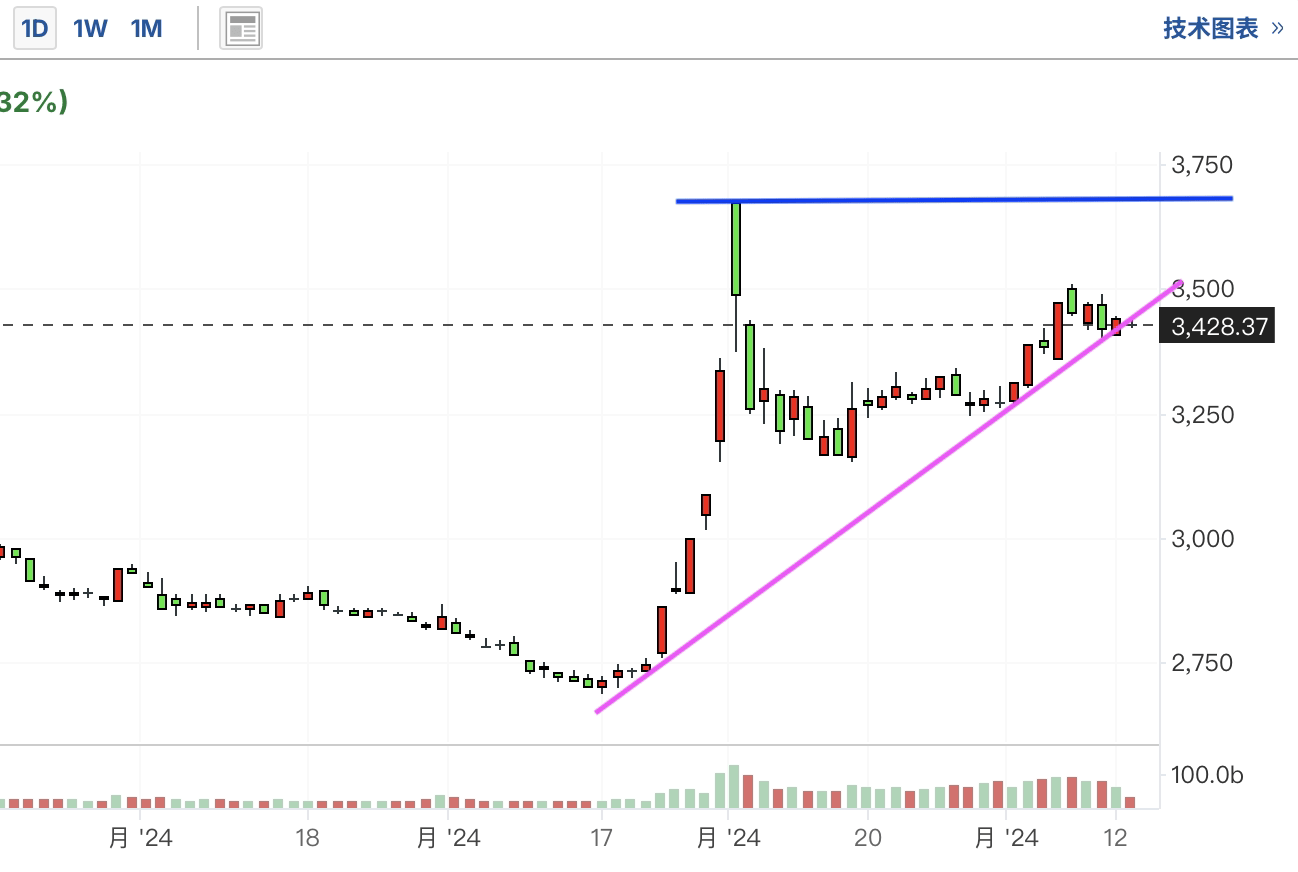Click the 2,750 price axis label
The height and width of the screenshot is (872, 1298).
(1204, 663)
